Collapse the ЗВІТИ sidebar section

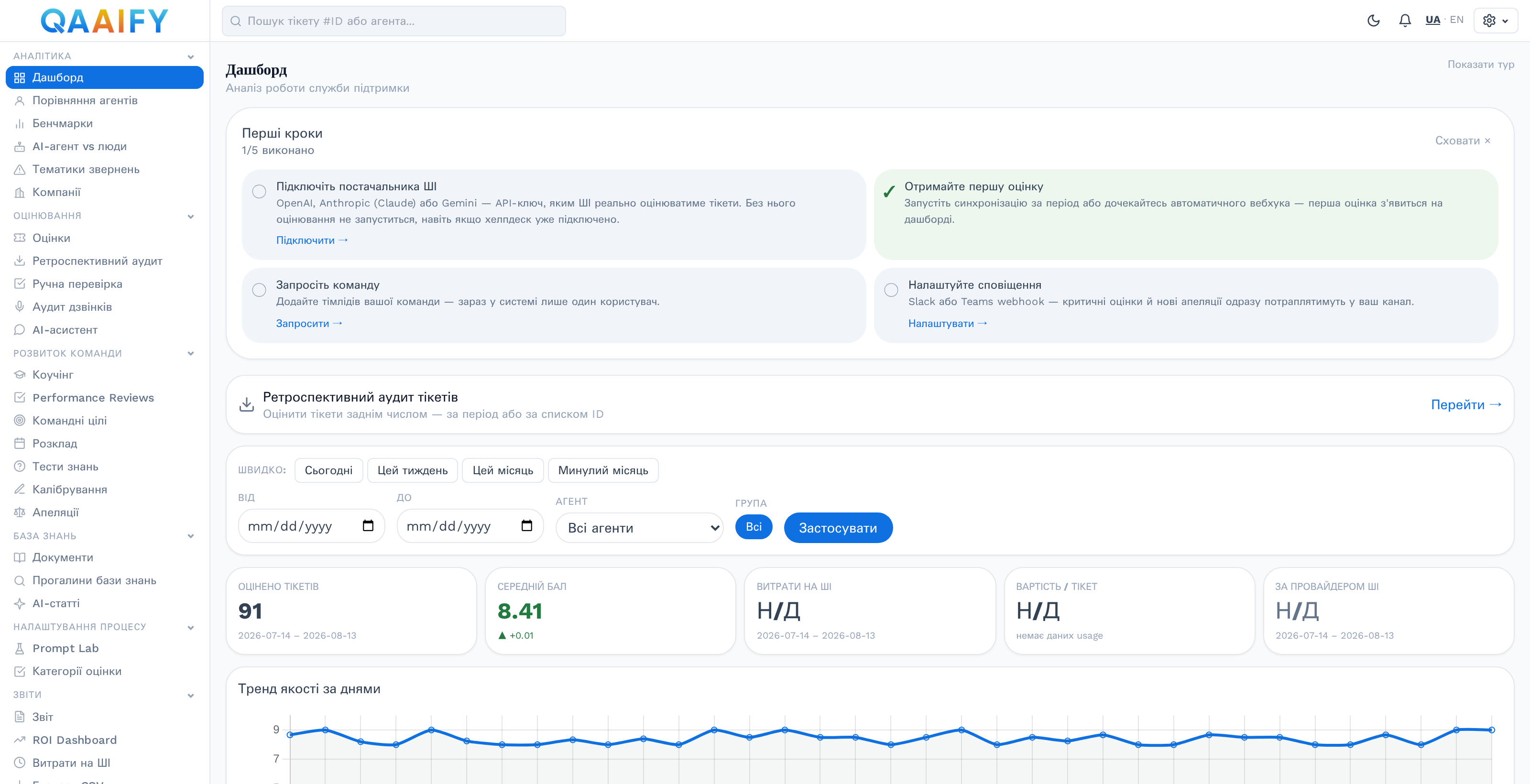pyautogui.click(x=191, y=696)
